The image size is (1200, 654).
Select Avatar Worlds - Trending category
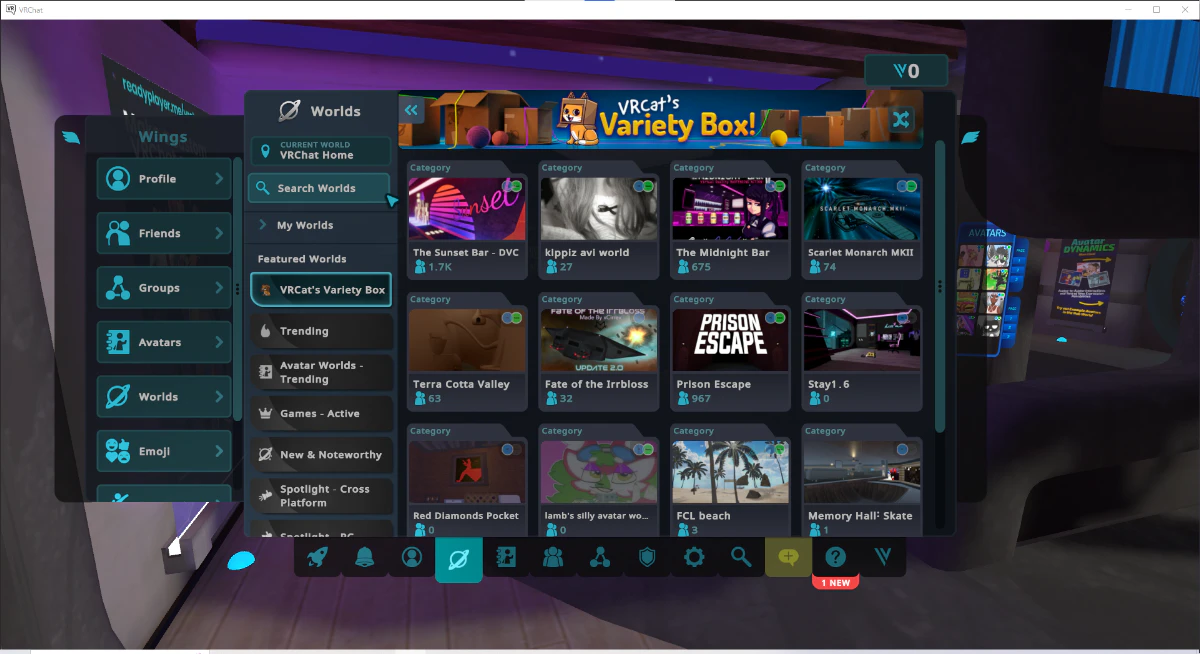coord(320,372)
